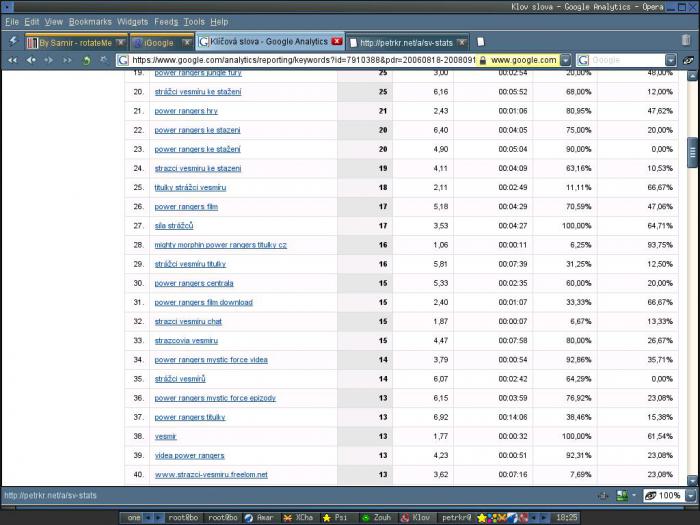This screenshot has height=525, width=700.
Task: Click the wand icon next to reload
Action: [104, 59]
